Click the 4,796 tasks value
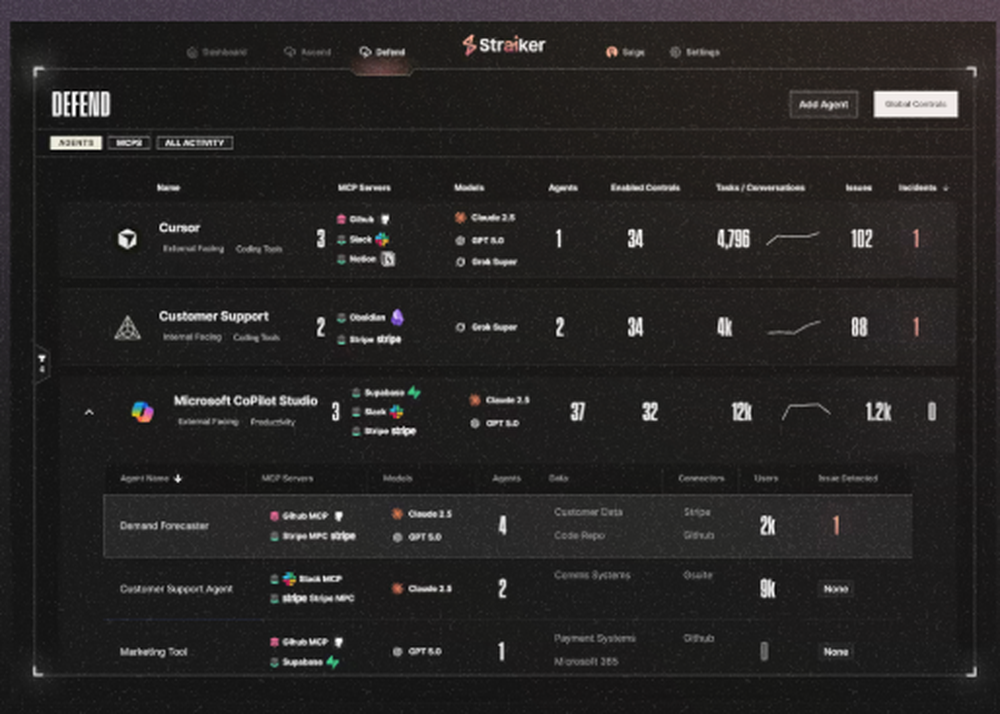The height and width of the screenshot is (714, 1000). pyautogui.click(x=733, y=239)
